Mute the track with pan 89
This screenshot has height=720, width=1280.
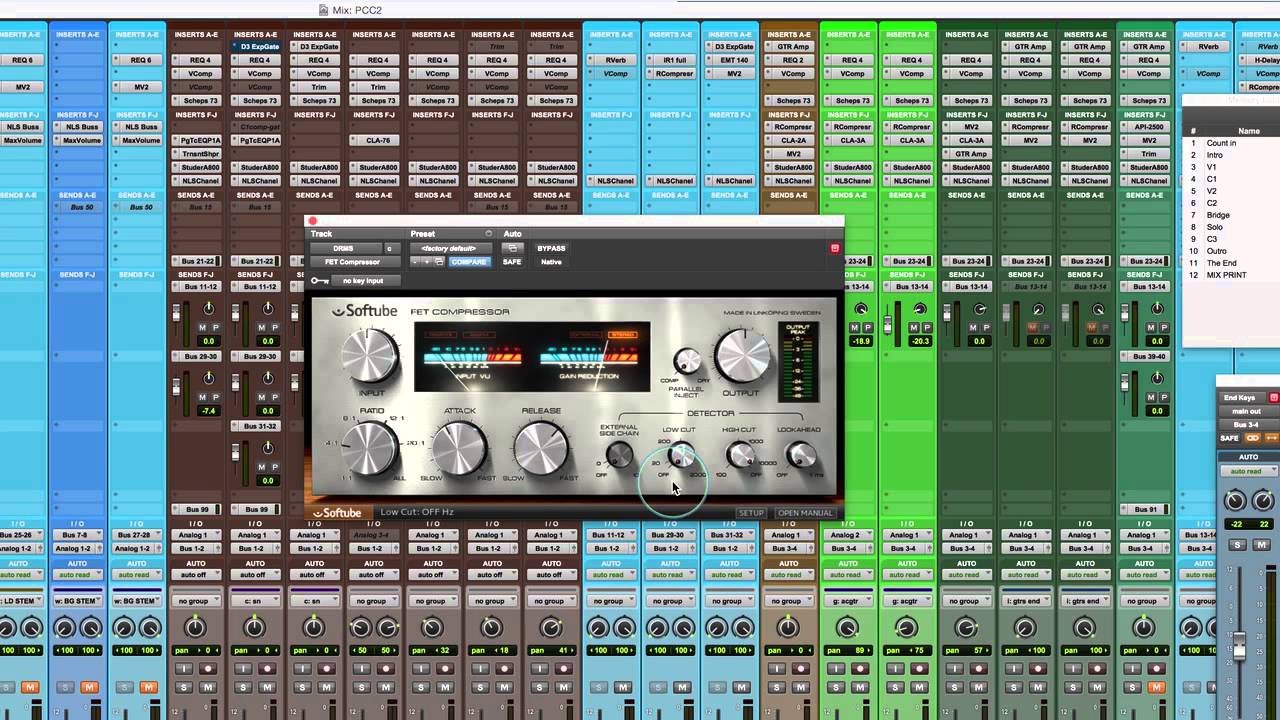pos(861,687)
